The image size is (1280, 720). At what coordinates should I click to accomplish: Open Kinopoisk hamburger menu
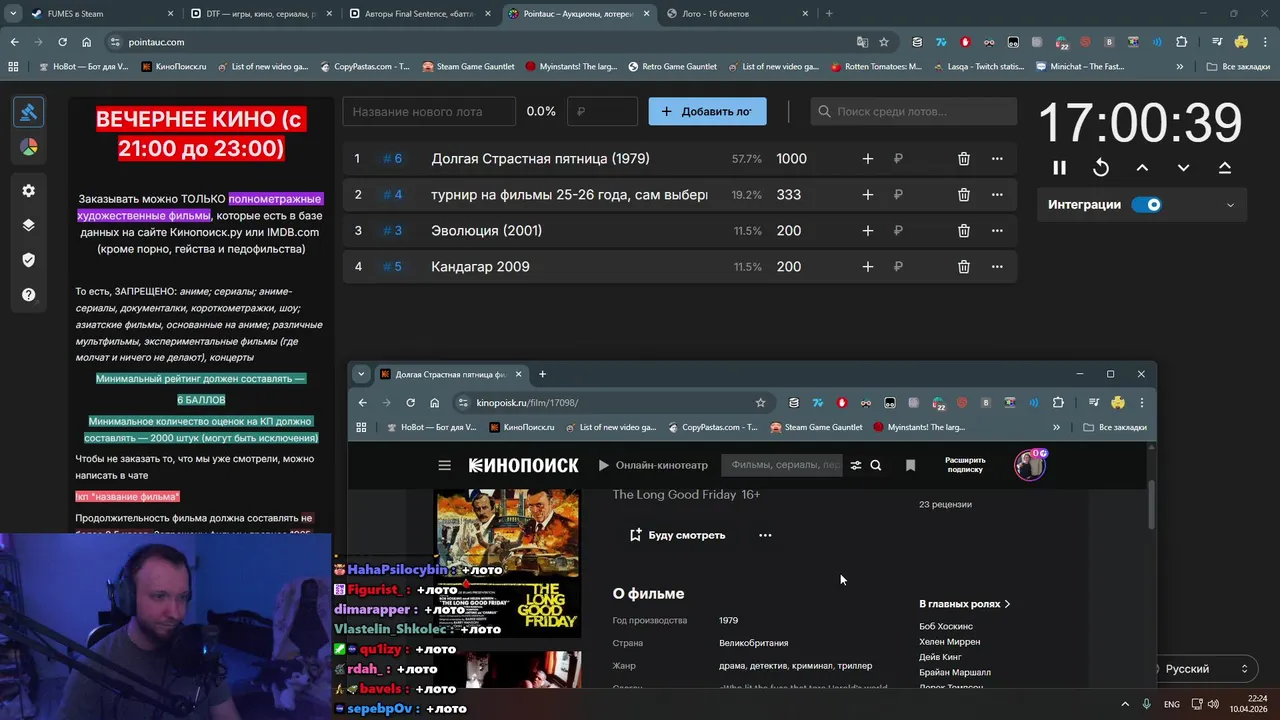(x=444, y=465)
